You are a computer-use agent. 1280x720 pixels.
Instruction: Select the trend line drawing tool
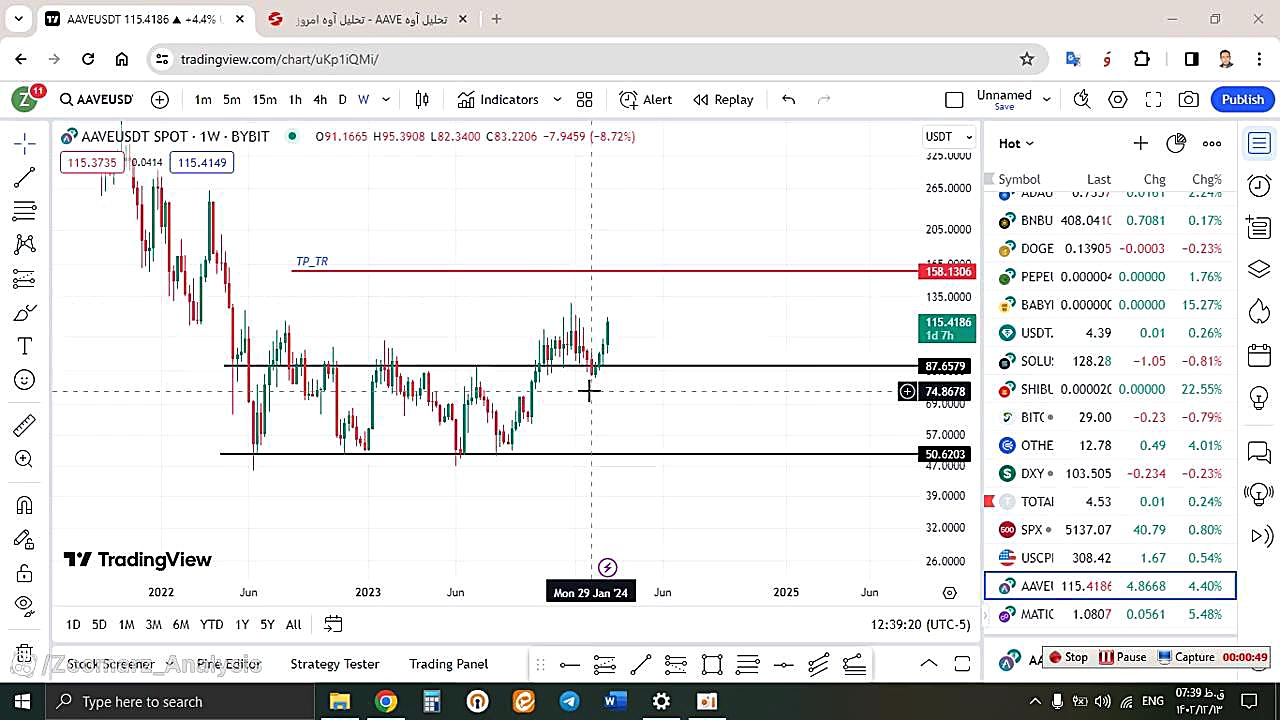25,177
